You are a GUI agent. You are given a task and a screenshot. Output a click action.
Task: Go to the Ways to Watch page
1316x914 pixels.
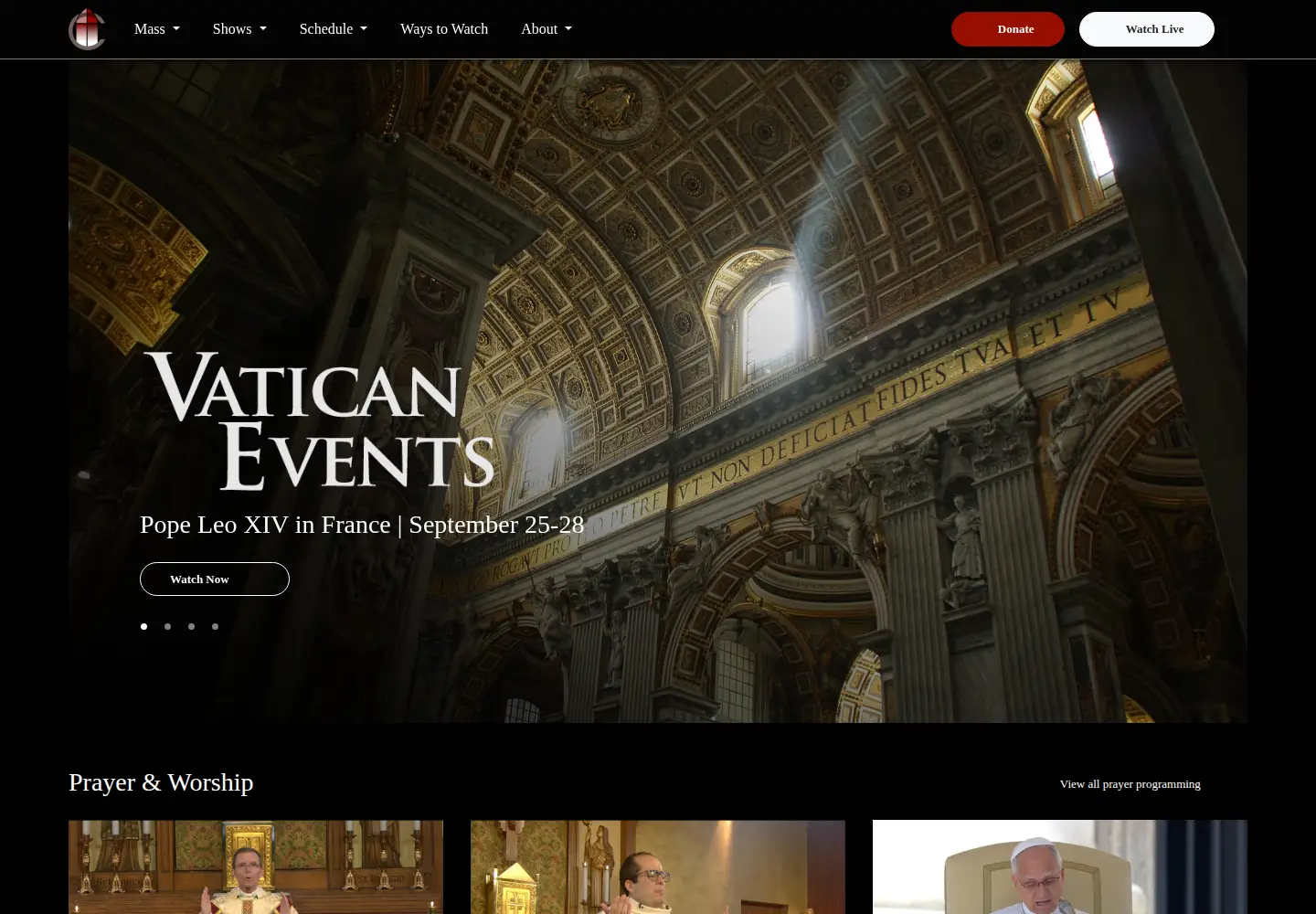444,29
